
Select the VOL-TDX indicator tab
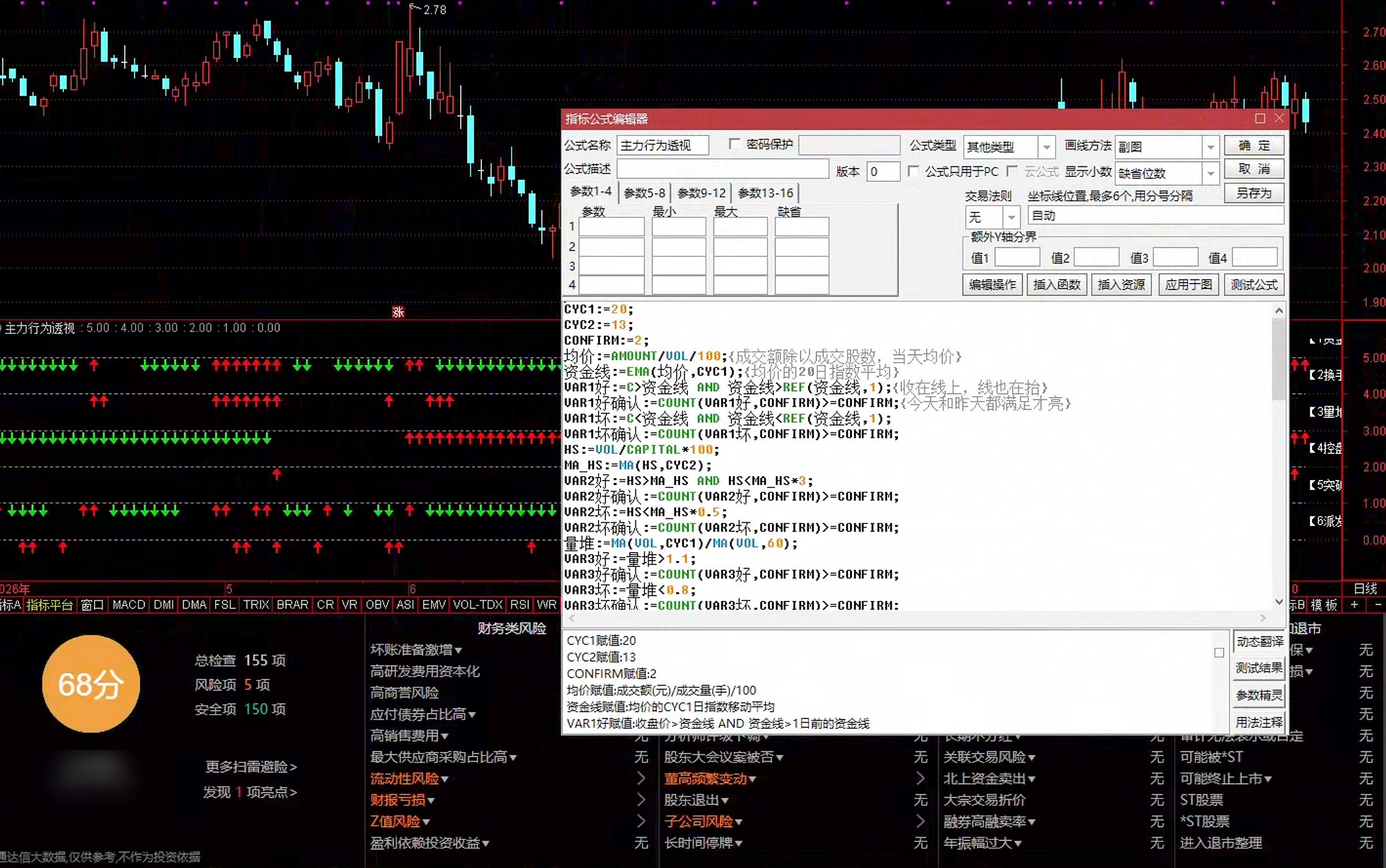coord(478,605)
